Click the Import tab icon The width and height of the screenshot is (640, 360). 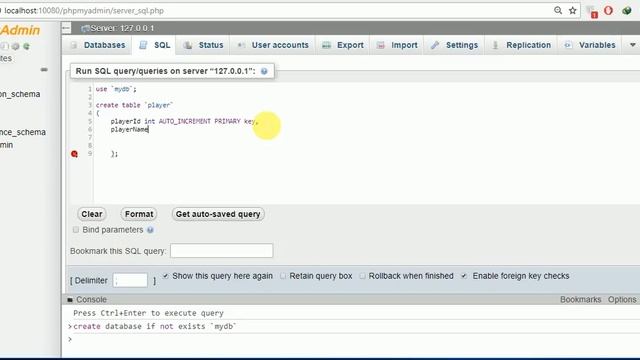coord(381,45)
